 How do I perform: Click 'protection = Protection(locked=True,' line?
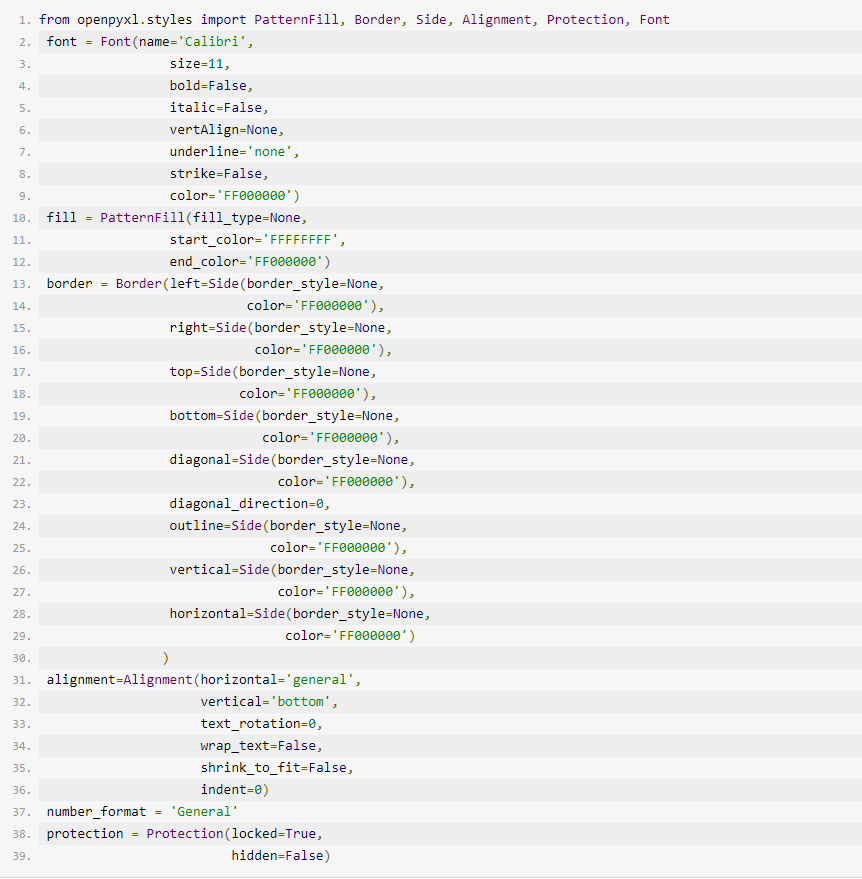(185, 834)
